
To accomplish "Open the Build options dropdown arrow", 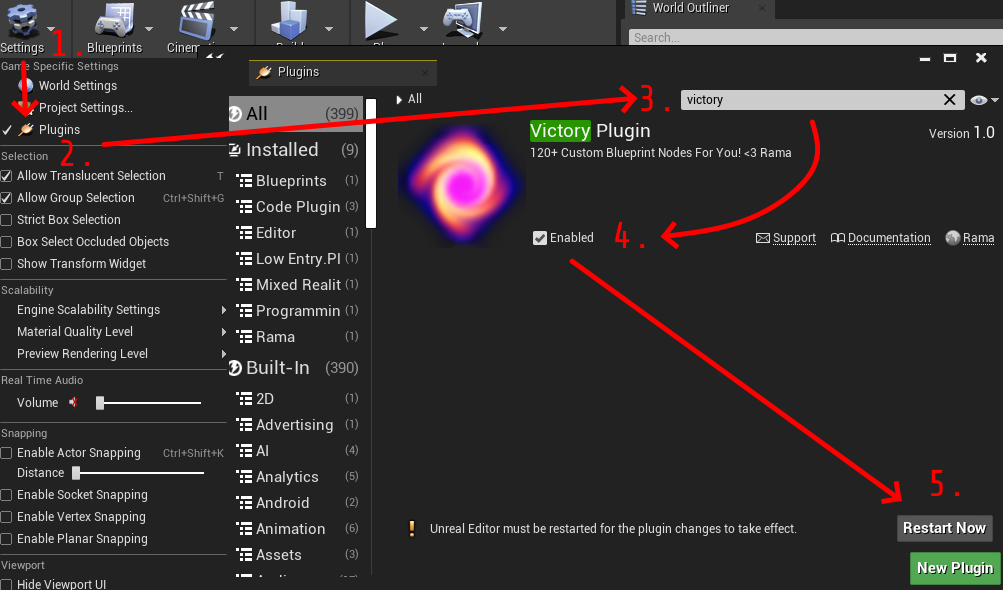I will click(x=329, y=29).
